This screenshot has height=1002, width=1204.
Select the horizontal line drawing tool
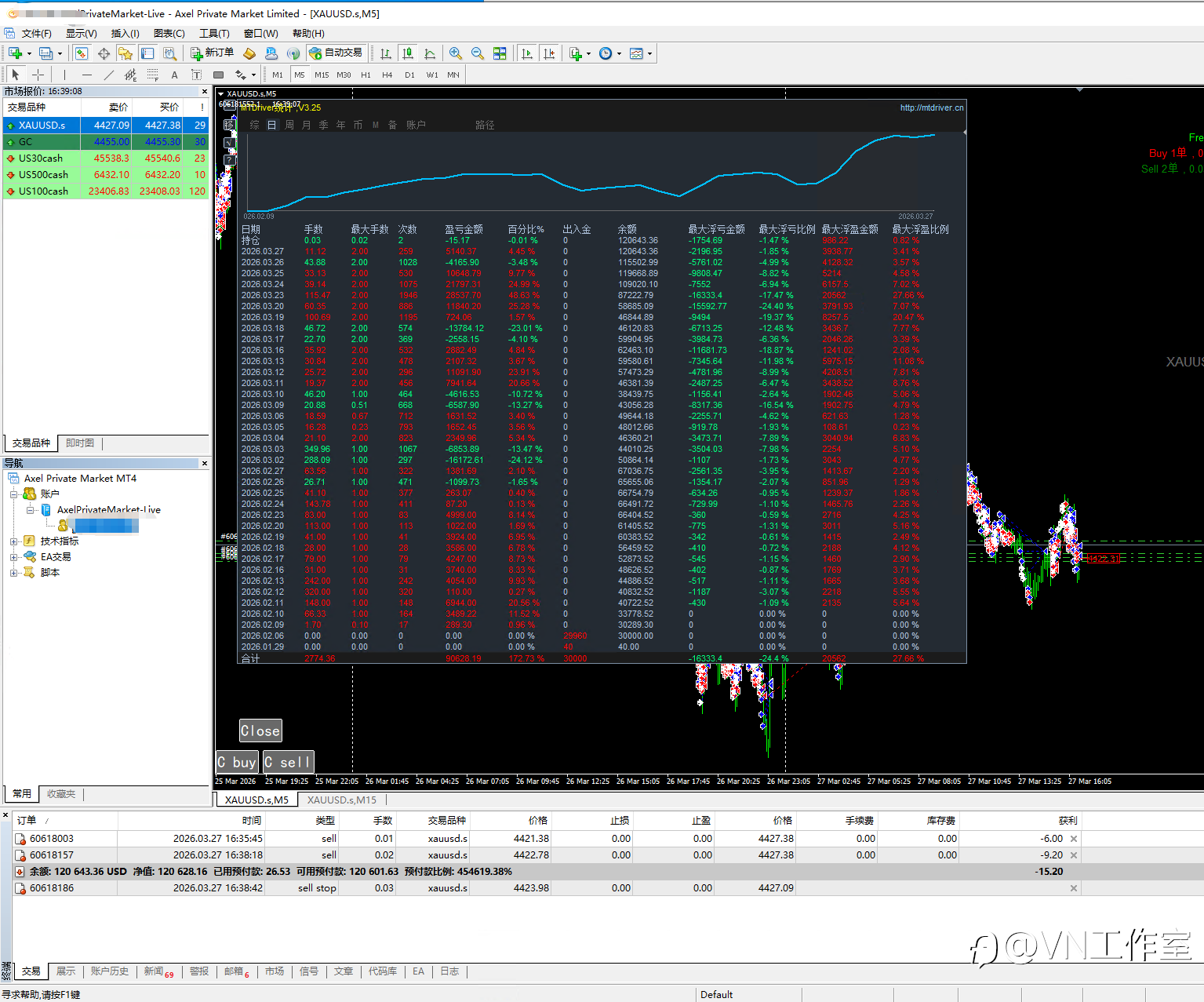coord(87,75)
